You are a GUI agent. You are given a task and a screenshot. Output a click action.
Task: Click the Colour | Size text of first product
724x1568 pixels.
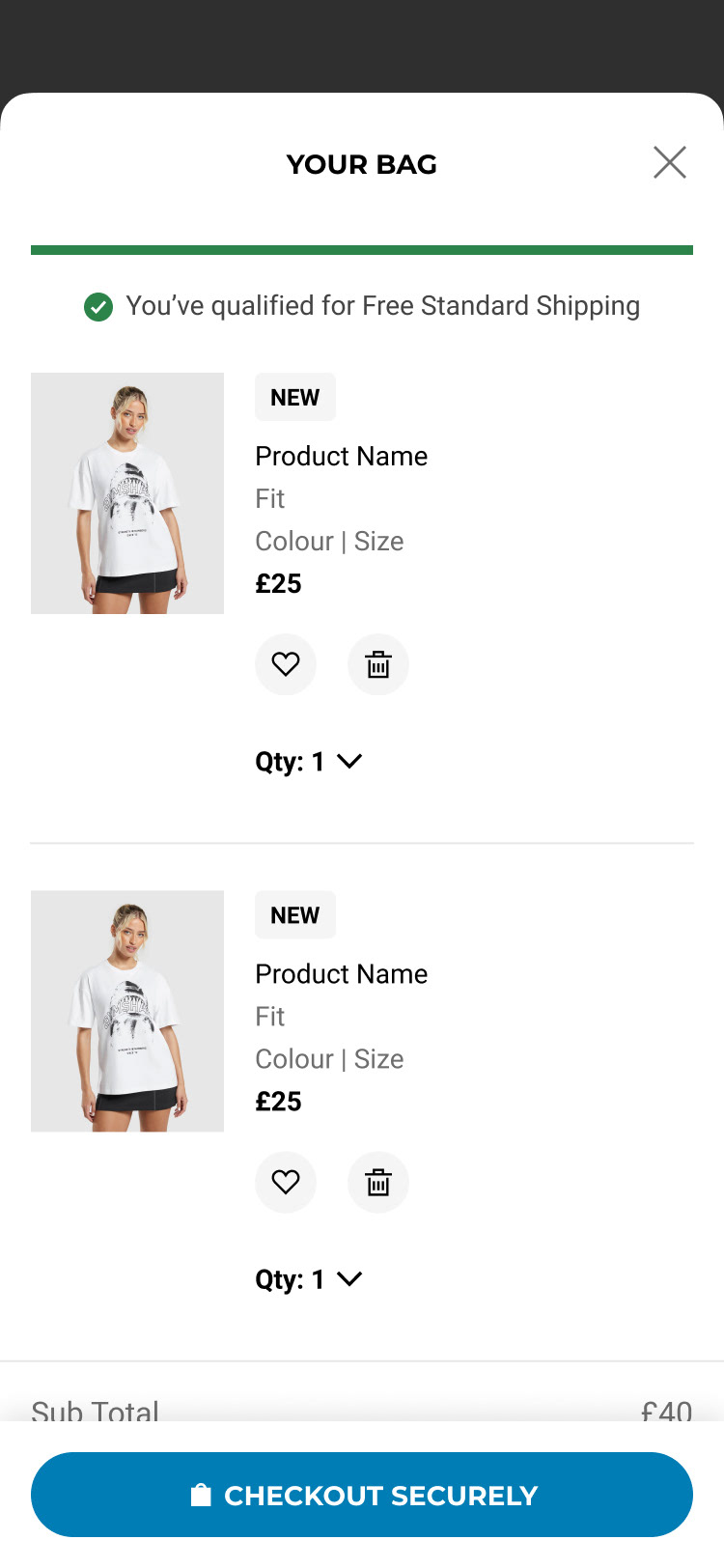[329, 541]
